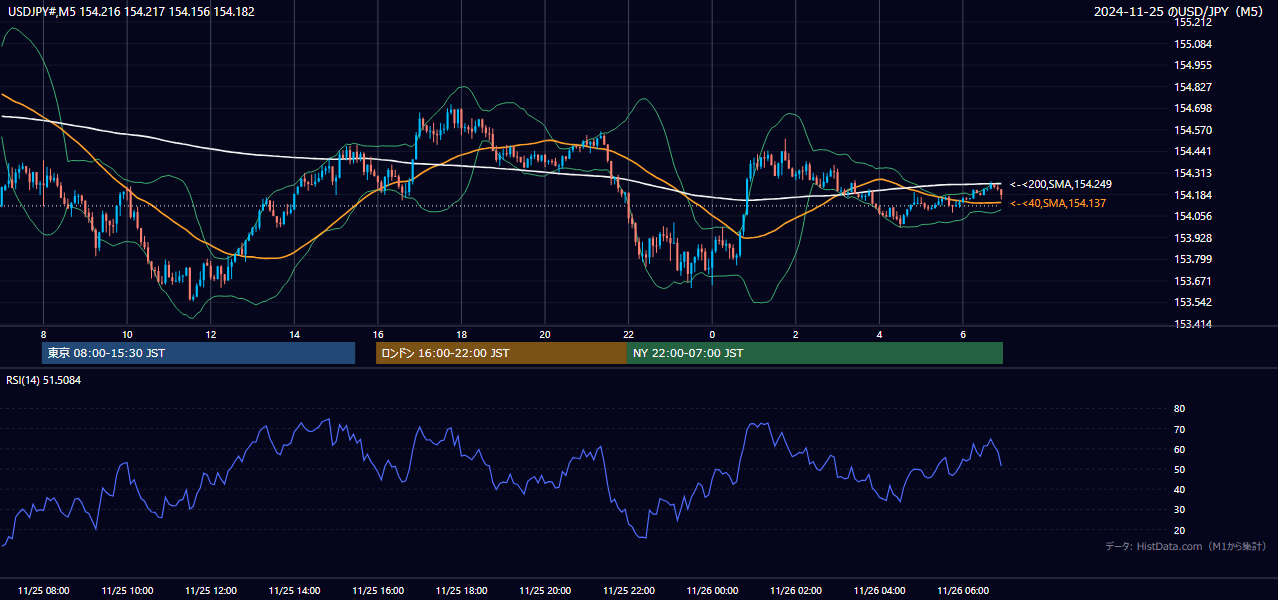The image size is (1278, 600).
Task: Select the NY 22:00-07:00 JST session bar
Action: [x=815, y=353]
